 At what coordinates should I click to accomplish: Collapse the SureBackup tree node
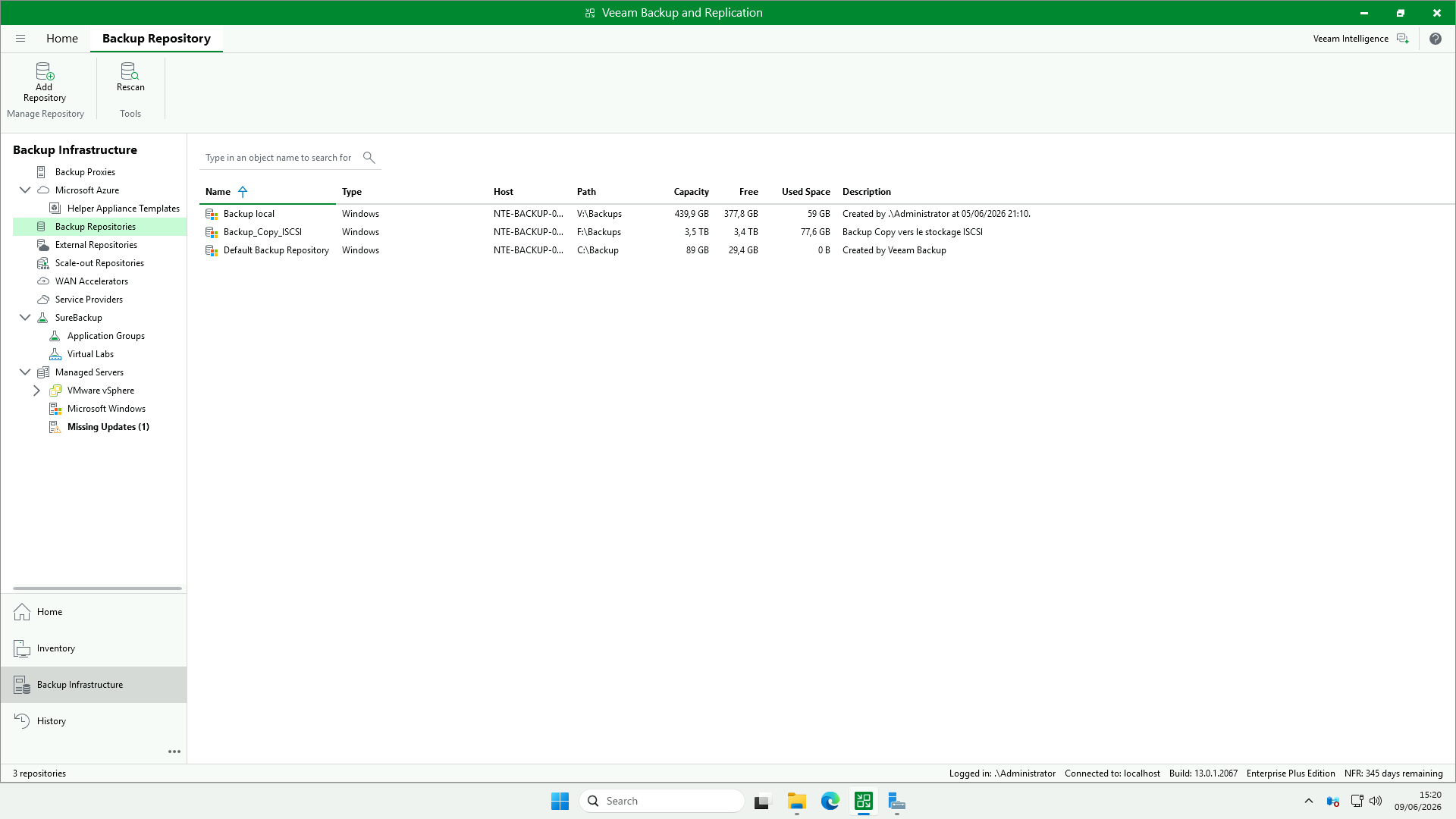tap(25, 318)
